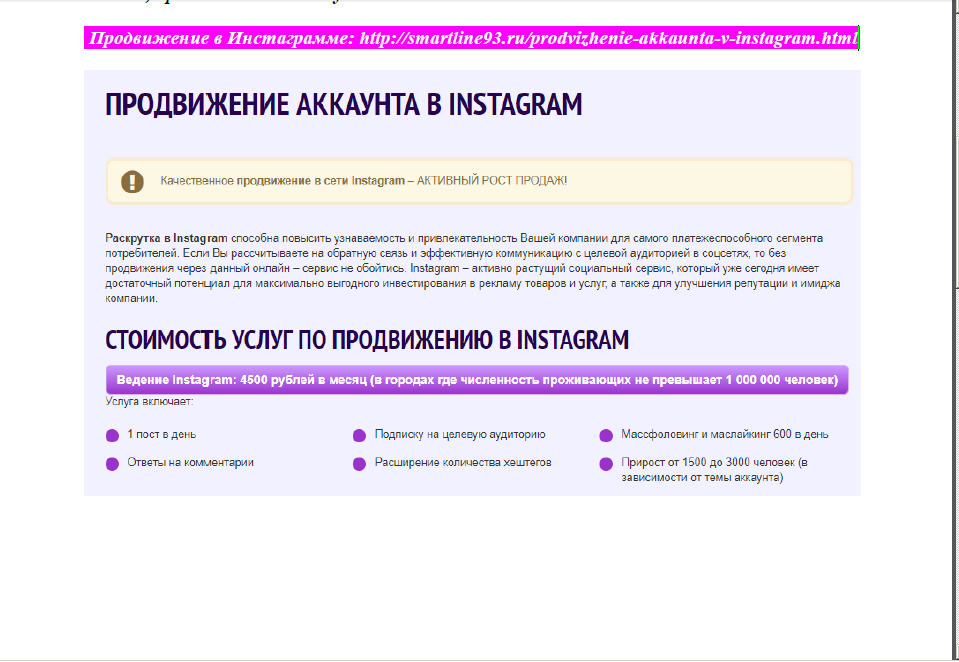Click purple bullet beside "Массфоловинг и маслайкинг"
This screenshot has width=959, height=662.
coord(605,435)
